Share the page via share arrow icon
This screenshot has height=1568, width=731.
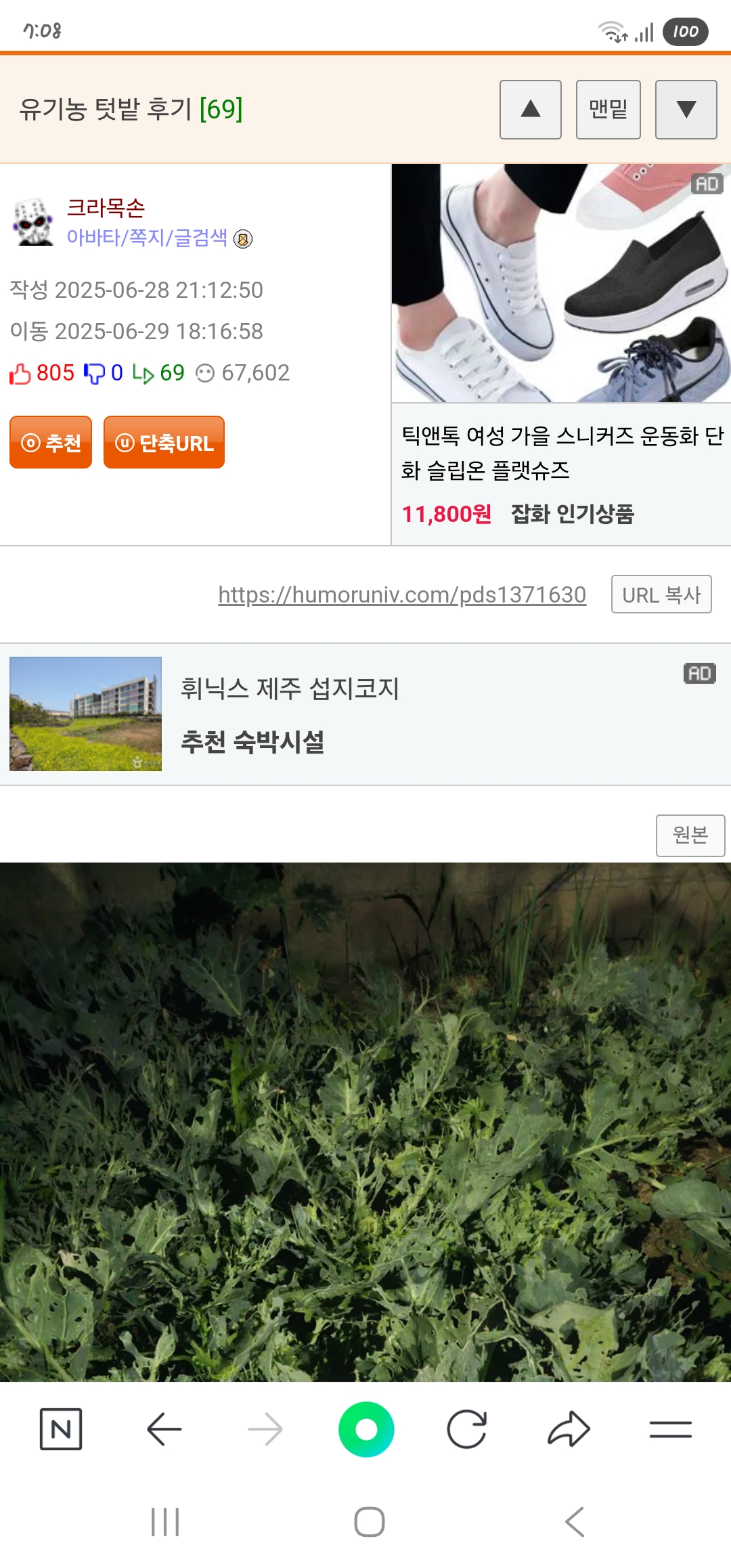tap(569, 1429)
